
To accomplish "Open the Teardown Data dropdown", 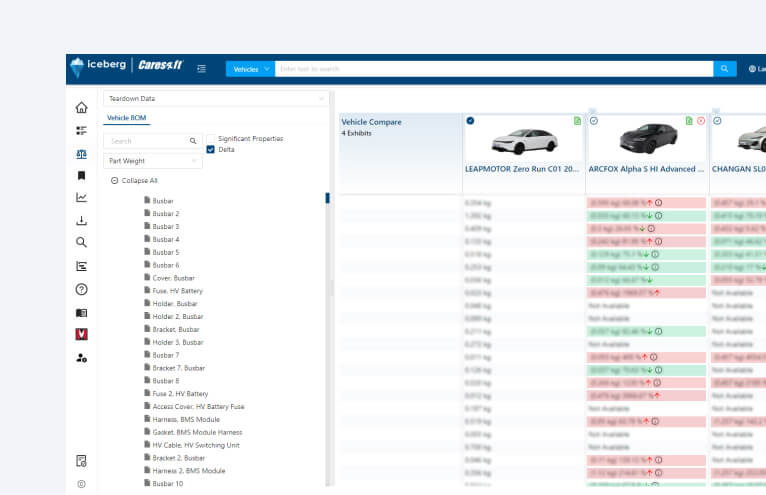I will pos(216,99).
